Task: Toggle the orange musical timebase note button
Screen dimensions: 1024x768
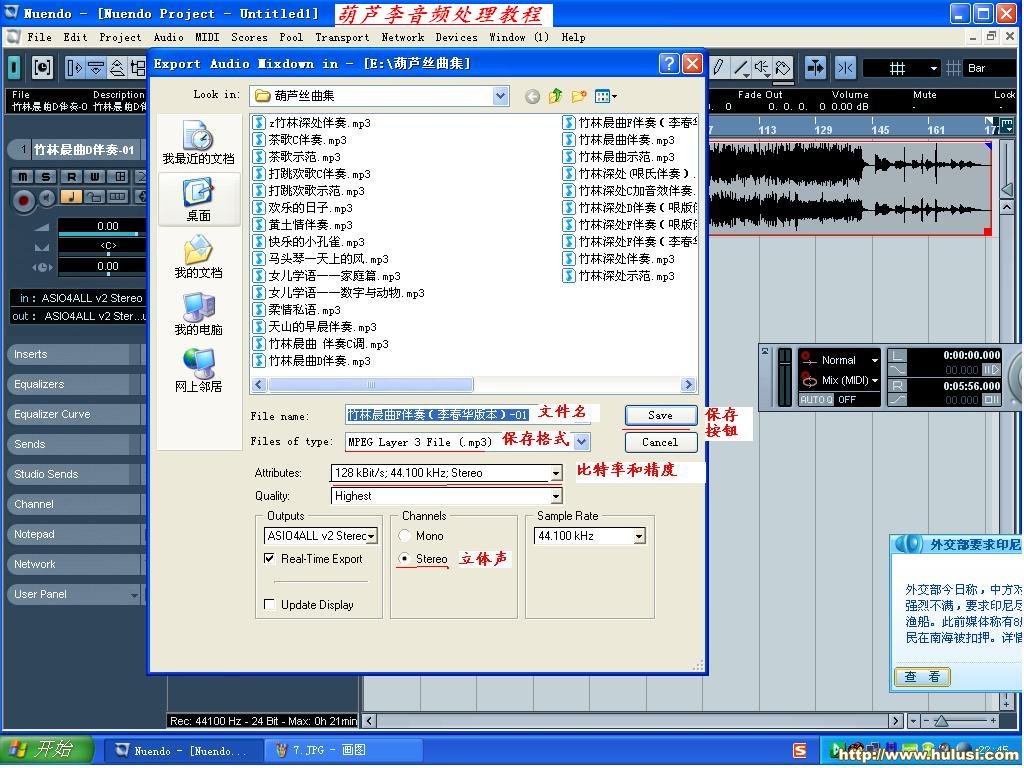Action: click(71, 196)
